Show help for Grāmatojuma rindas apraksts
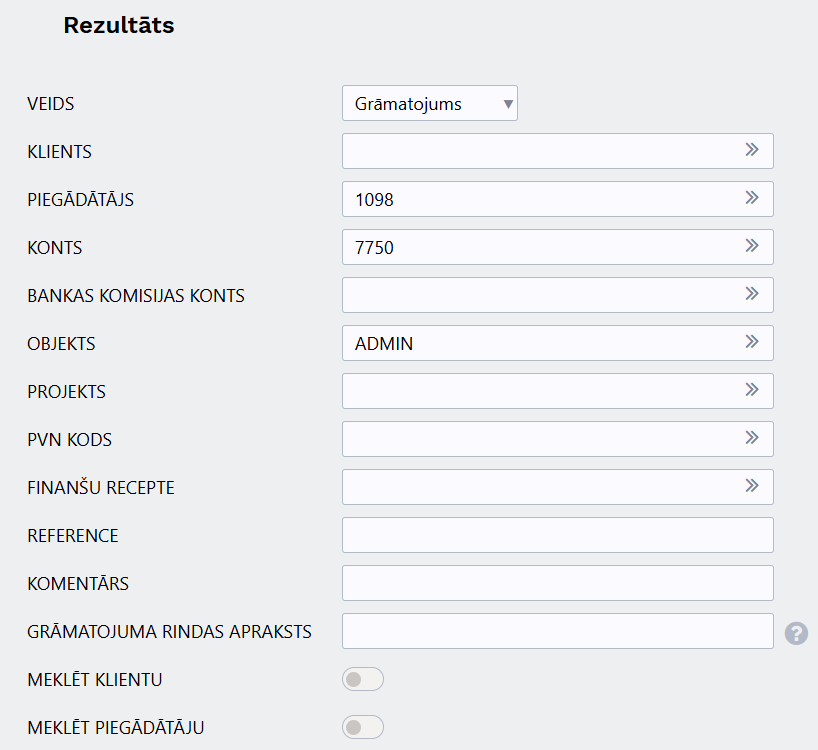Viewport: 818px width, 750px height. point(796,633)
